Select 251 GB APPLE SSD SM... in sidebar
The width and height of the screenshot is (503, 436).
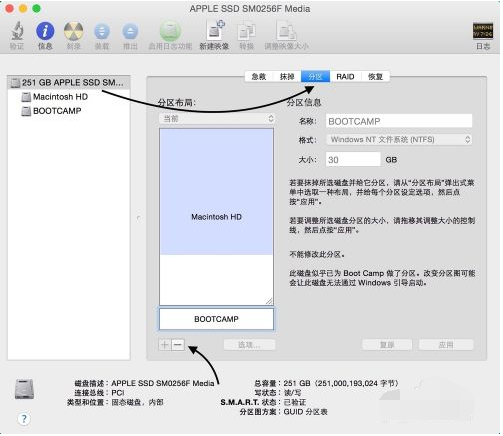pos(69,82)
